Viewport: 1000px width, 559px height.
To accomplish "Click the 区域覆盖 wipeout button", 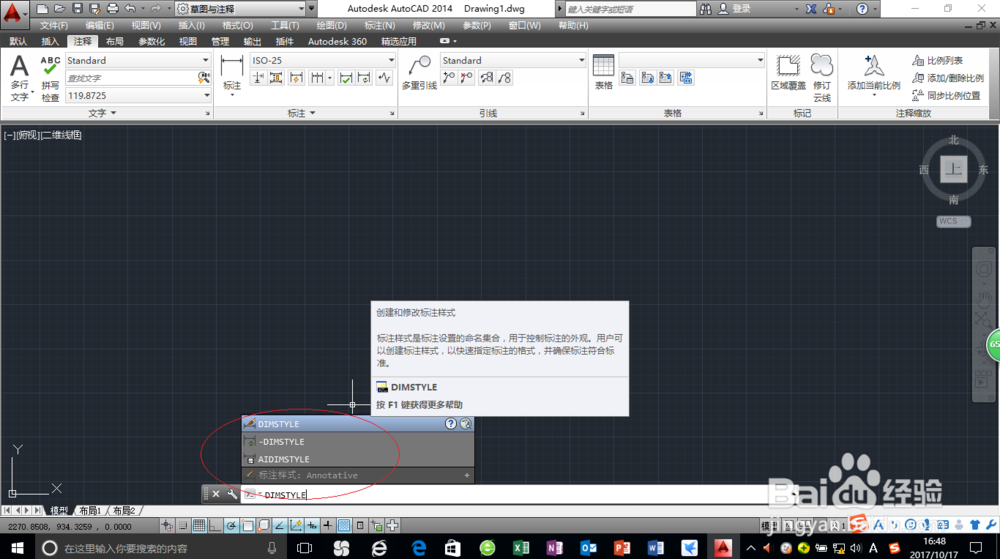I will (x=788, y=72).
